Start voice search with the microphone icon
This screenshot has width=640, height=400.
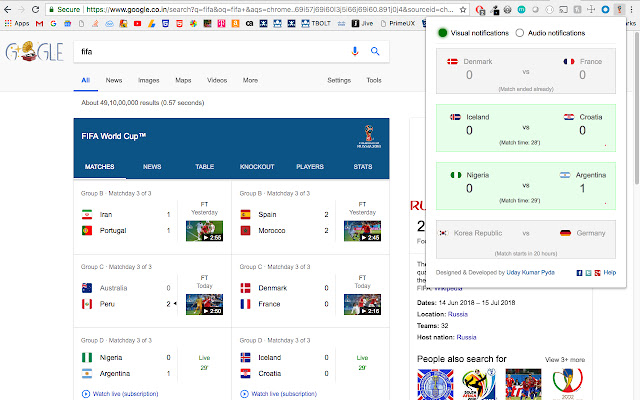pyautogui.click(x=355, y=51)
